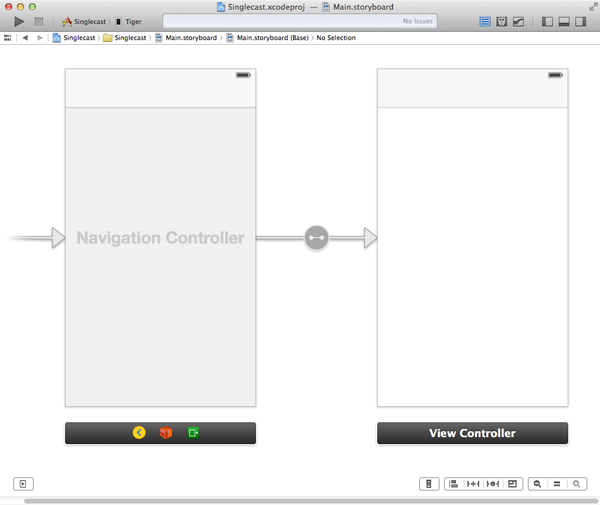Select the orange First Responder cube
Screen dimensions: 600x505
click(166, 433)
